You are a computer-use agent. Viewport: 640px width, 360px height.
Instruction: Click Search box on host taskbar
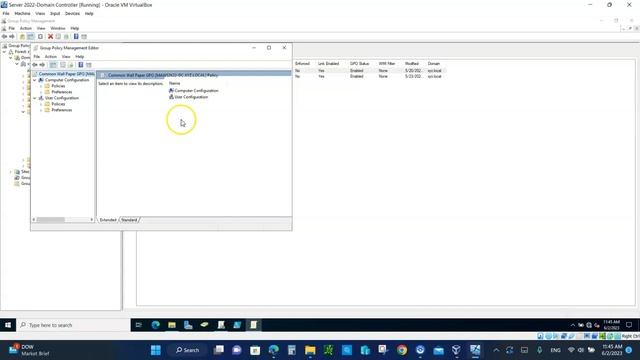click(x=188, y=350)
